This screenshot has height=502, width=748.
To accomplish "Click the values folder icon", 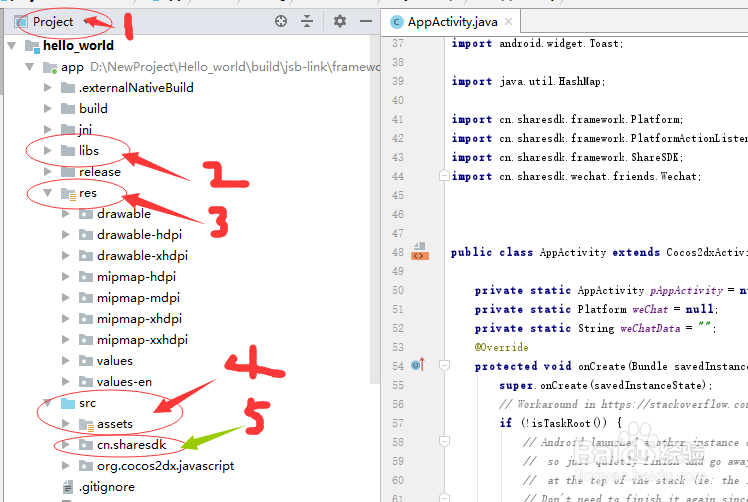I will coord(86,361).
